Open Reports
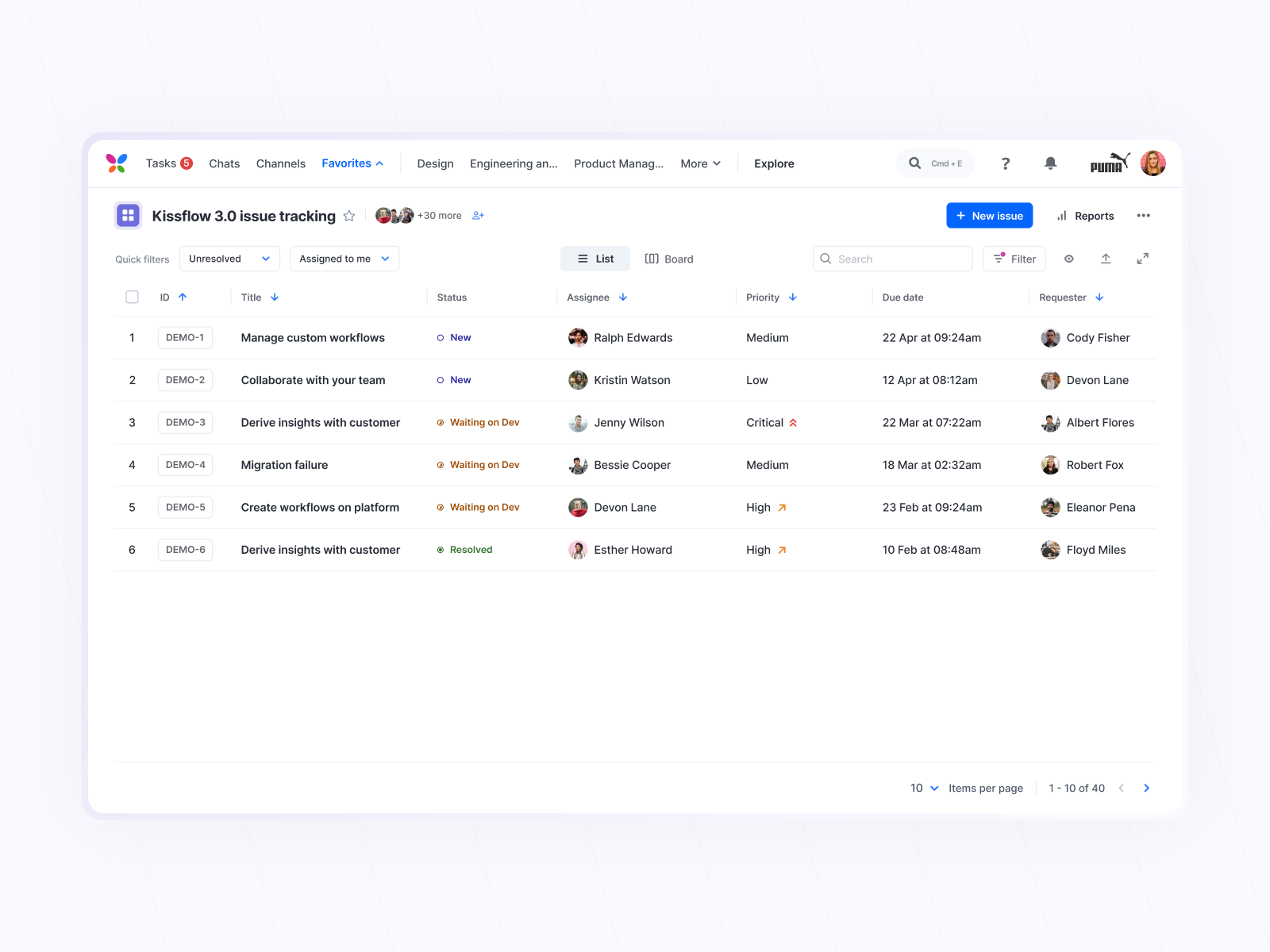Viewport: 1270px width, 952px height. tap(1085, 216)
